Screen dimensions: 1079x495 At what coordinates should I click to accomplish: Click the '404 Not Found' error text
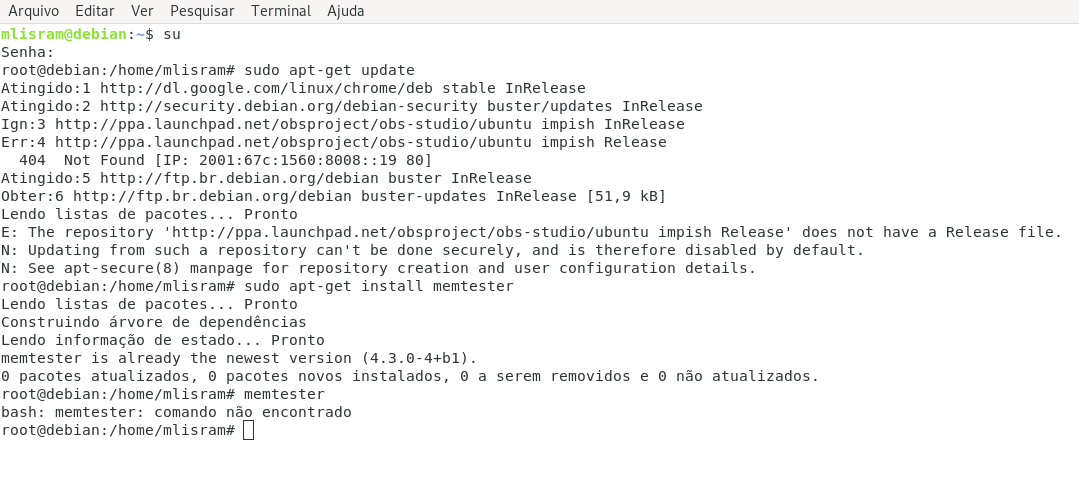click(83, 160)
